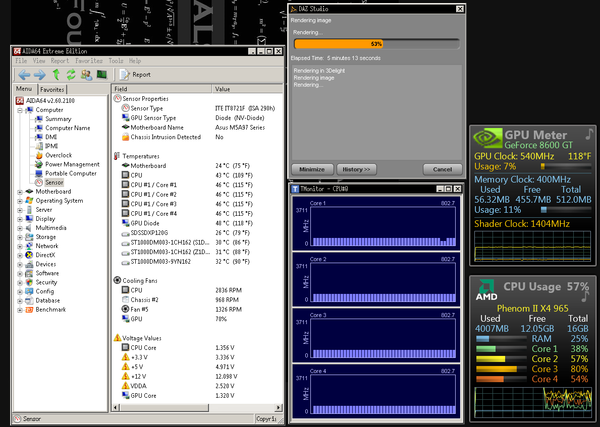The width and height of the screenshot is (600, 427).
Task: Click the Network icon in AIDA64 tree
Action: (29, 246)
